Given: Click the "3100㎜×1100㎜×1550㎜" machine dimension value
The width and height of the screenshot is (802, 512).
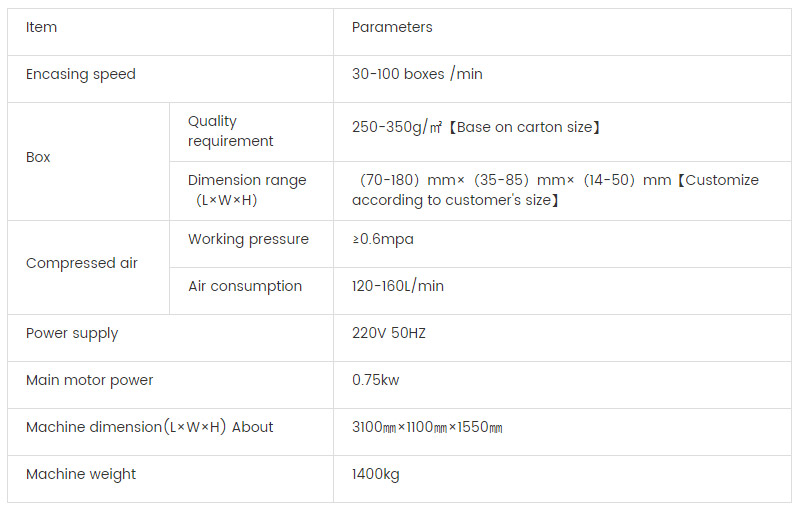Looking at the screenshot, I should pyautogui.click(x=427, y=428).
